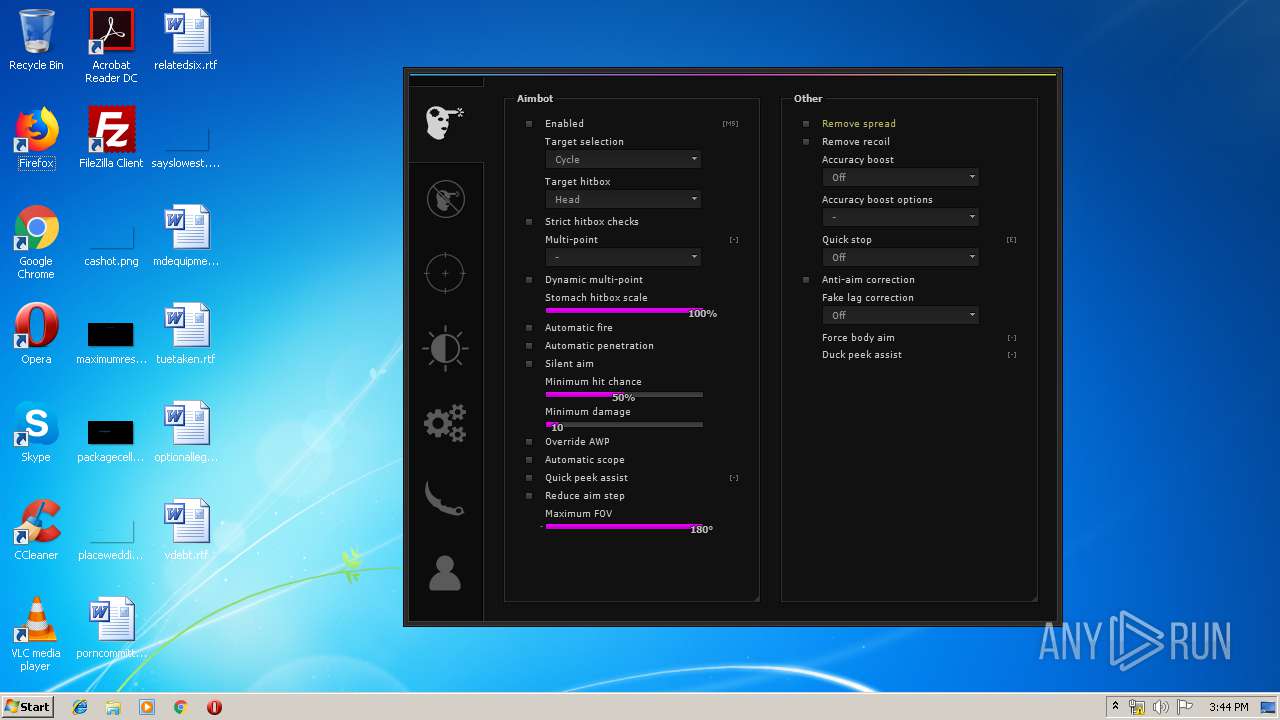The image size is (1280, 720).
Task: Click the [E] hotkey beside Quick stop
Action: click(1011, 240)
